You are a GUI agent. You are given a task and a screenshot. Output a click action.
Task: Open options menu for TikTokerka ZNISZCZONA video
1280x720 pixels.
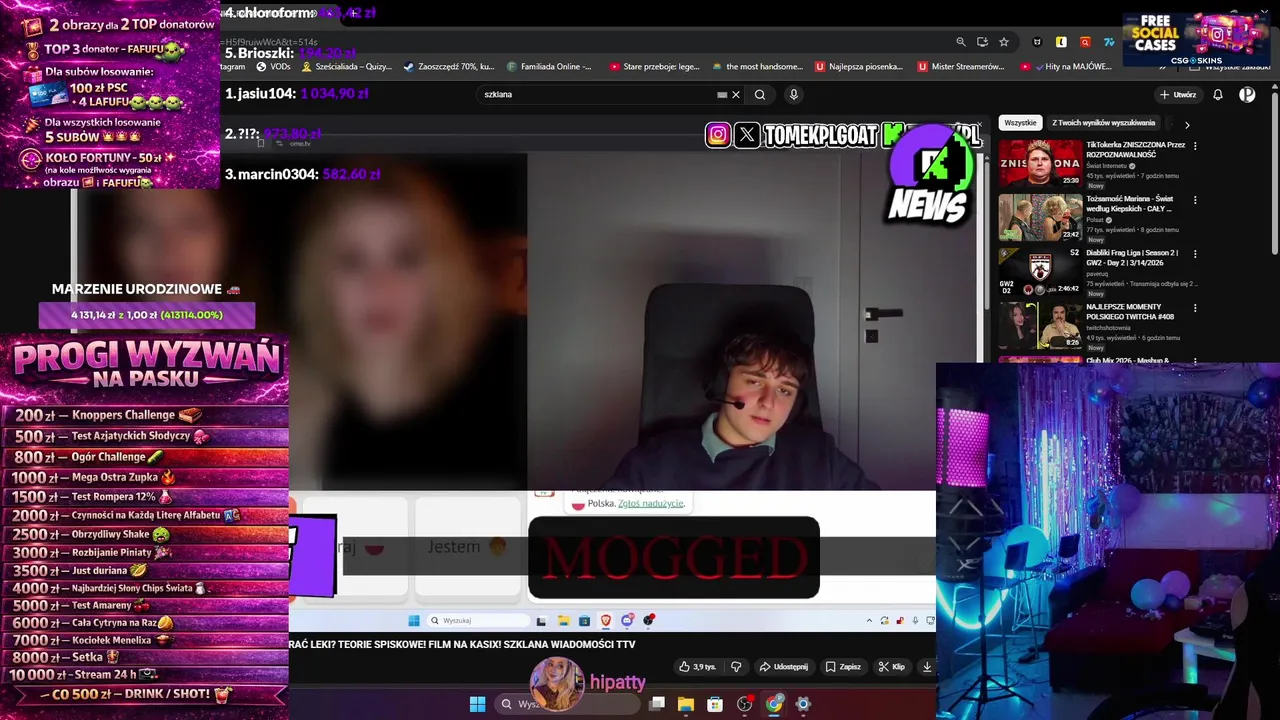[1195, 146]
